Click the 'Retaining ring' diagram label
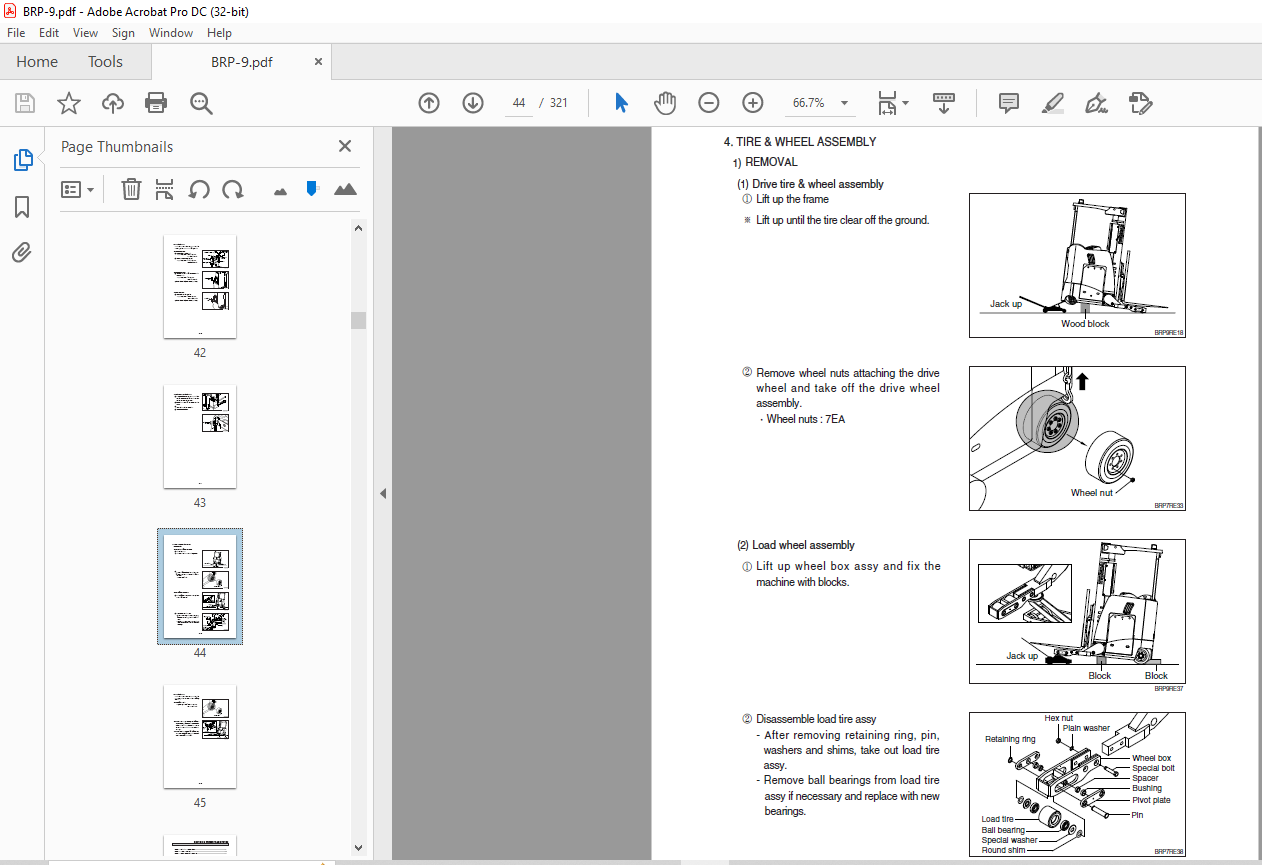The height and width of the screenshot is (865, 1262). point(1010,740)
